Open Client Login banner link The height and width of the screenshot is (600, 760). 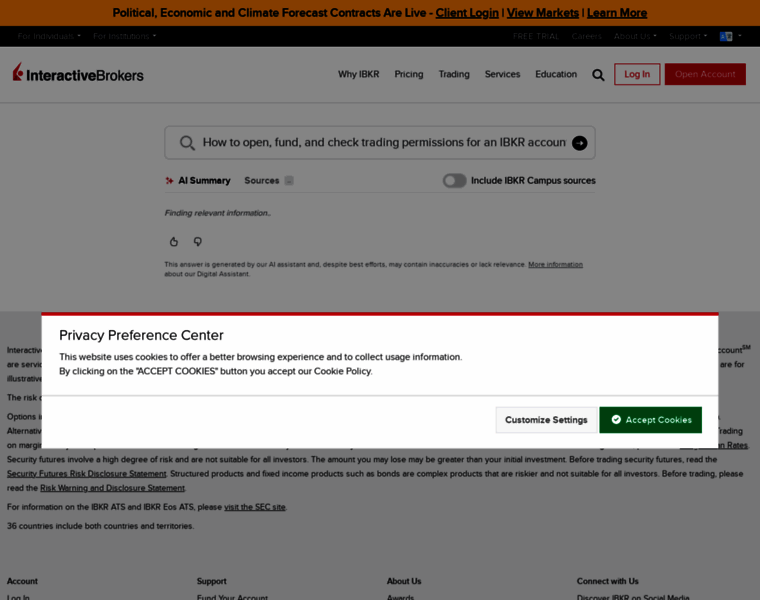pyautogui.click(x=467, y=13)
